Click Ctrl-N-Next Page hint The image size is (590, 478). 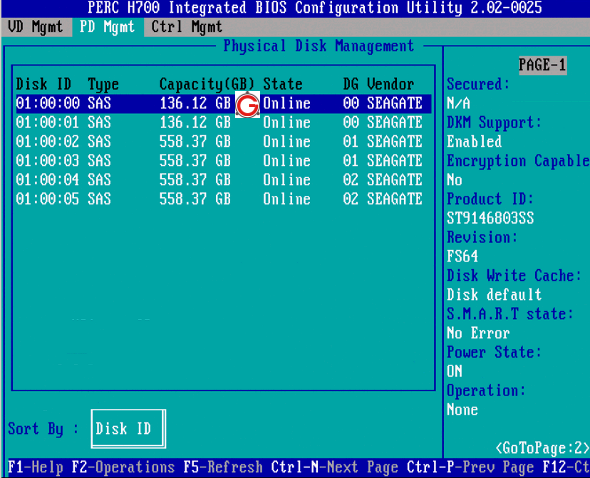335,467
